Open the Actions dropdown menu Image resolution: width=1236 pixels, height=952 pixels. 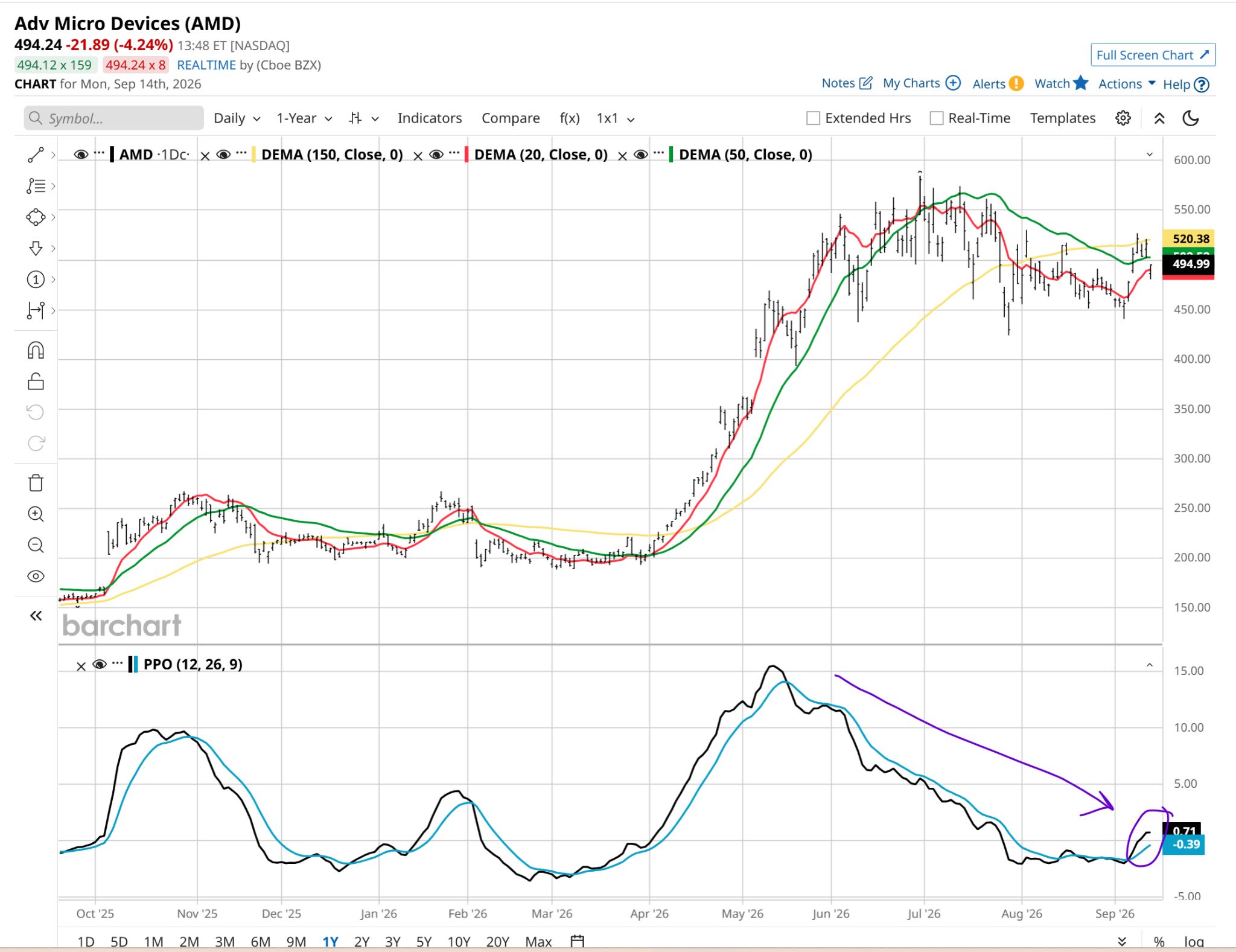[1126, 84]
